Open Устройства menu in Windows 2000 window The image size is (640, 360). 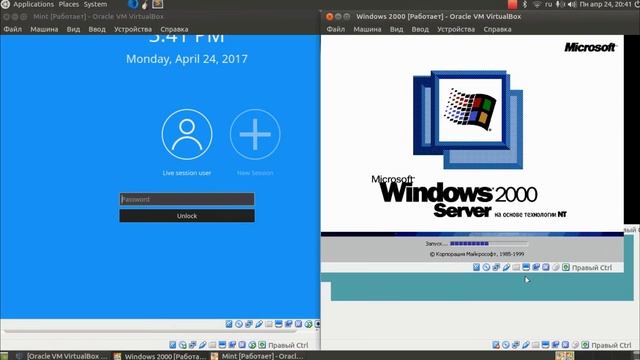[x=456, y=29]
